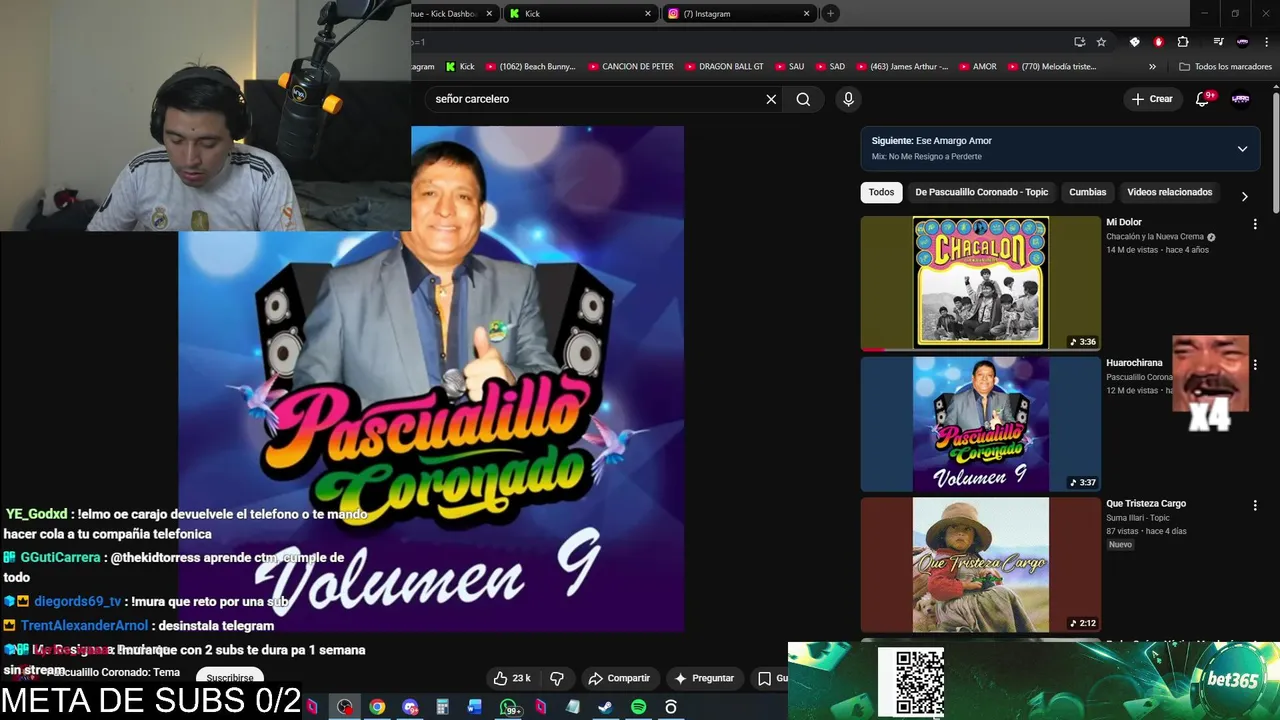
Task: Open Spotify from the taskbar
Action: click(x=638, y=707)
